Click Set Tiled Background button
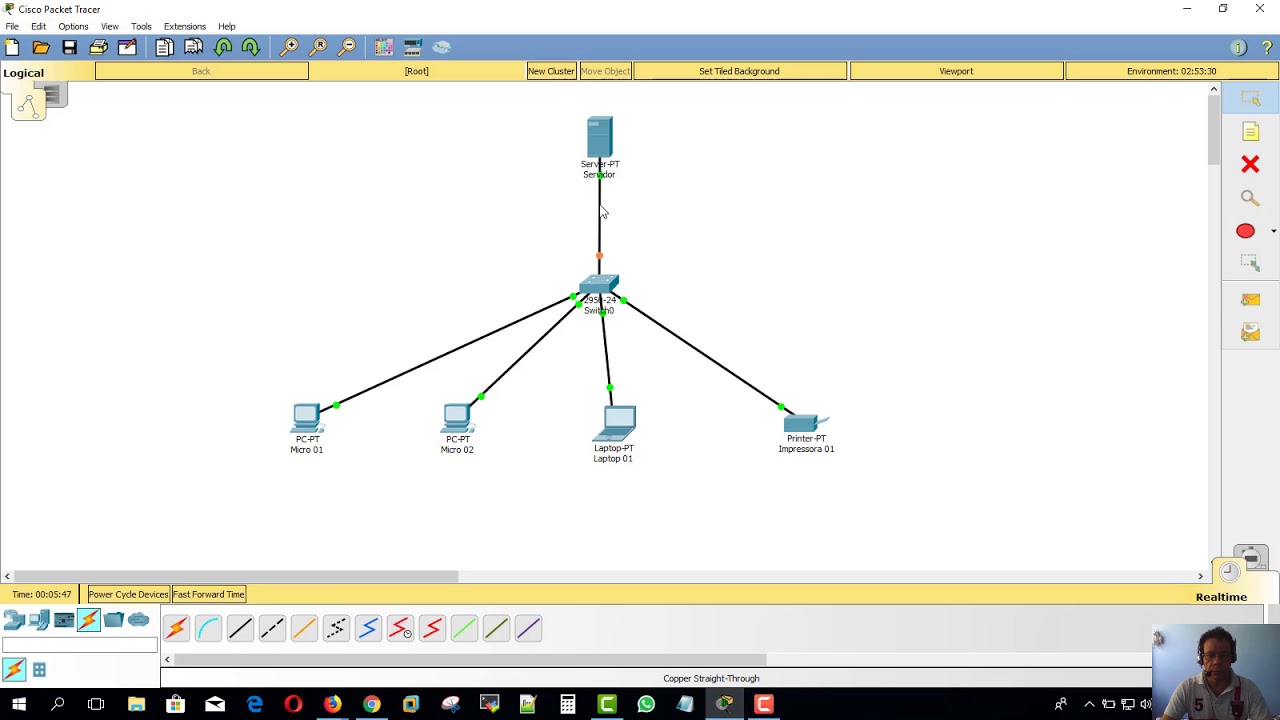The width and height of the screenshot is (1280, 720). (739, 71)
